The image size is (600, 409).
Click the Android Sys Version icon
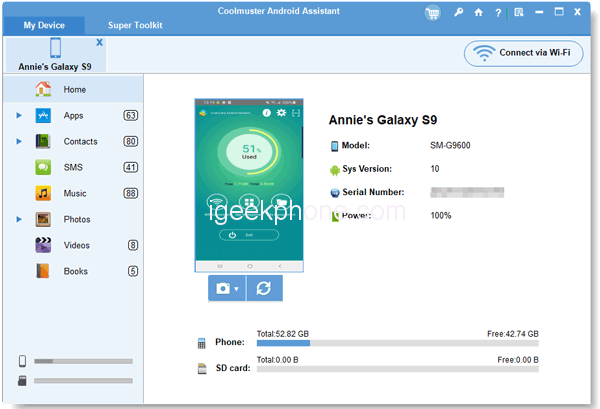tap(335, 170)
